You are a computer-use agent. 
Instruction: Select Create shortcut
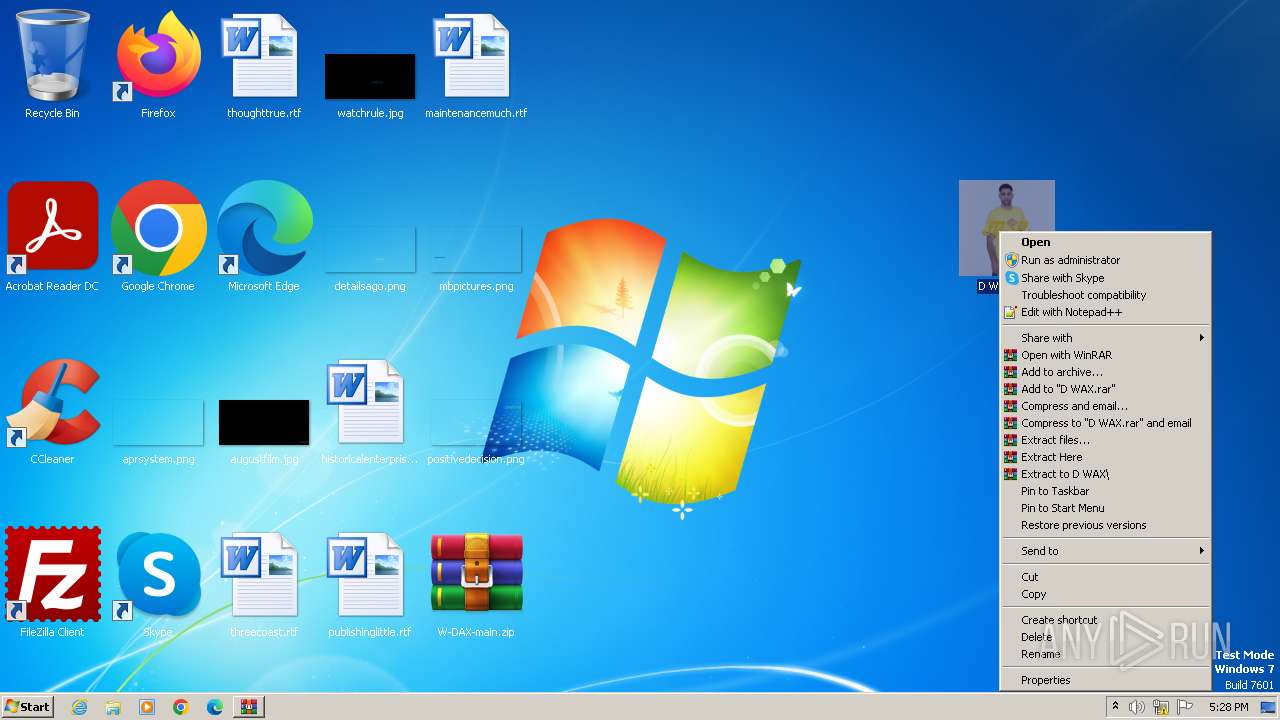[1105, 620]
